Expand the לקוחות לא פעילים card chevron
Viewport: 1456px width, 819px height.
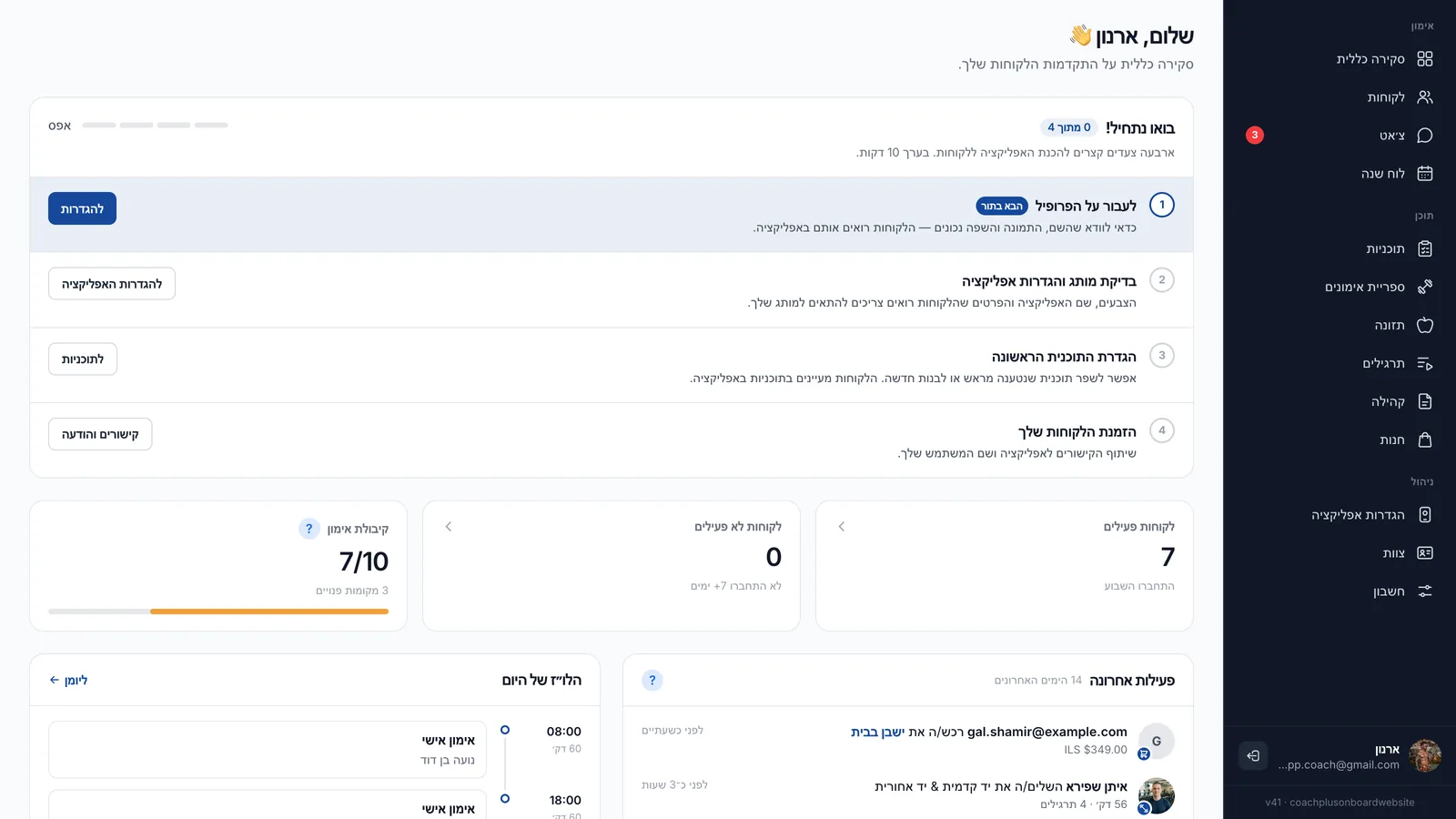(x=449, y=527)
